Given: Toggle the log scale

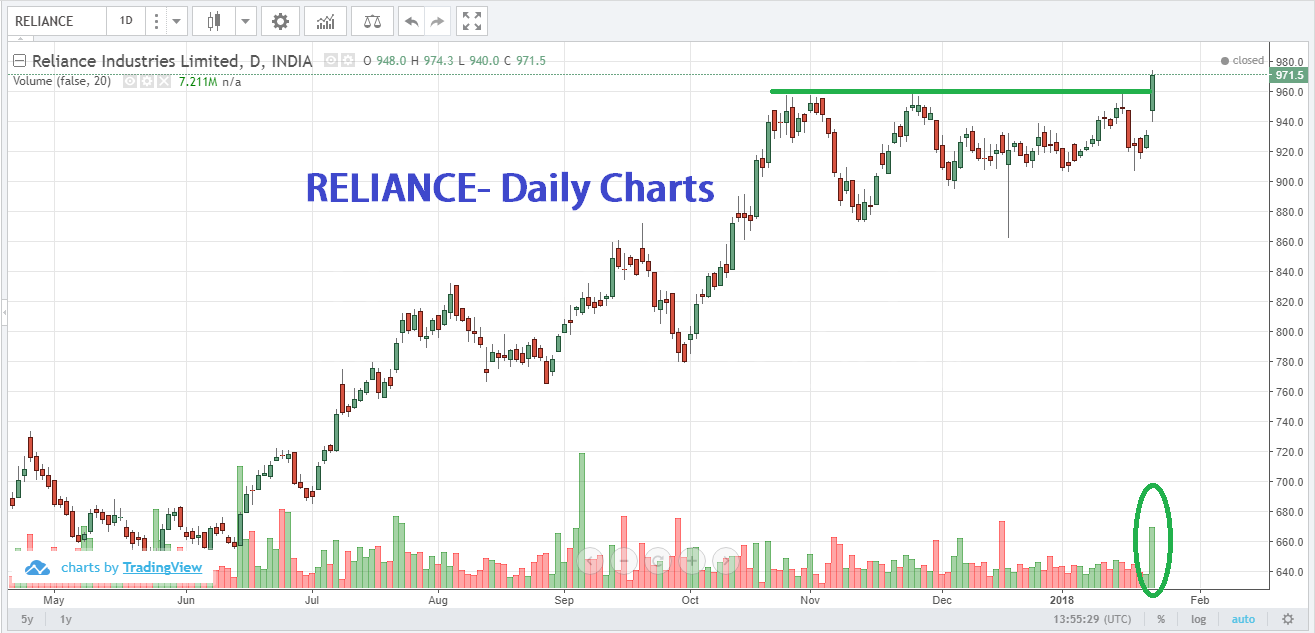Looking at the screenshot, I should (1198, 619).
